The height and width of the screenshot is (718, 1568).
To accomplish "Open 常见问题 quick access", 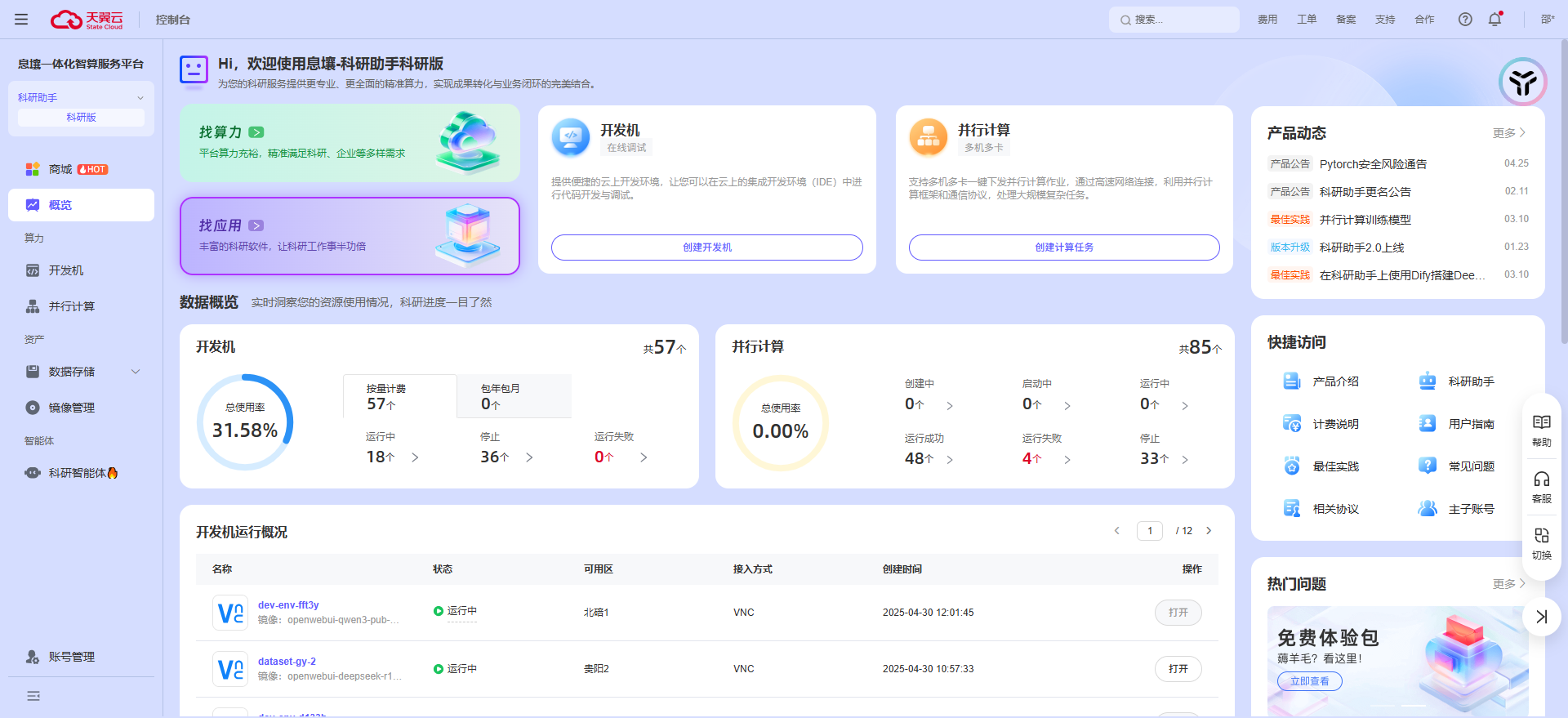I will click(1457, 466).
